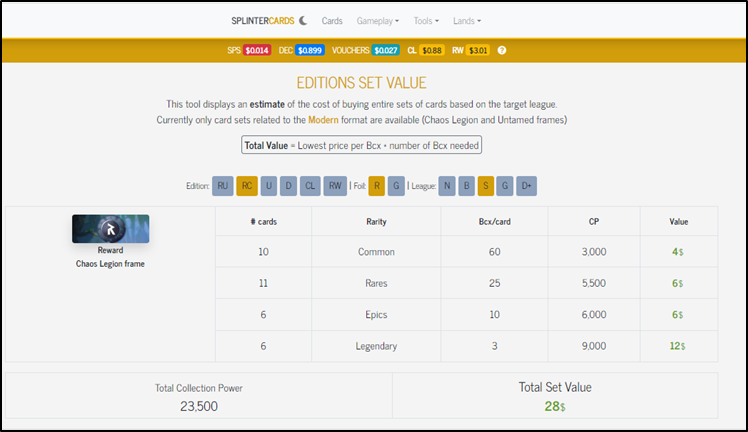
Task: Toggle dark mode moon icon
Action: click(303, 21)
